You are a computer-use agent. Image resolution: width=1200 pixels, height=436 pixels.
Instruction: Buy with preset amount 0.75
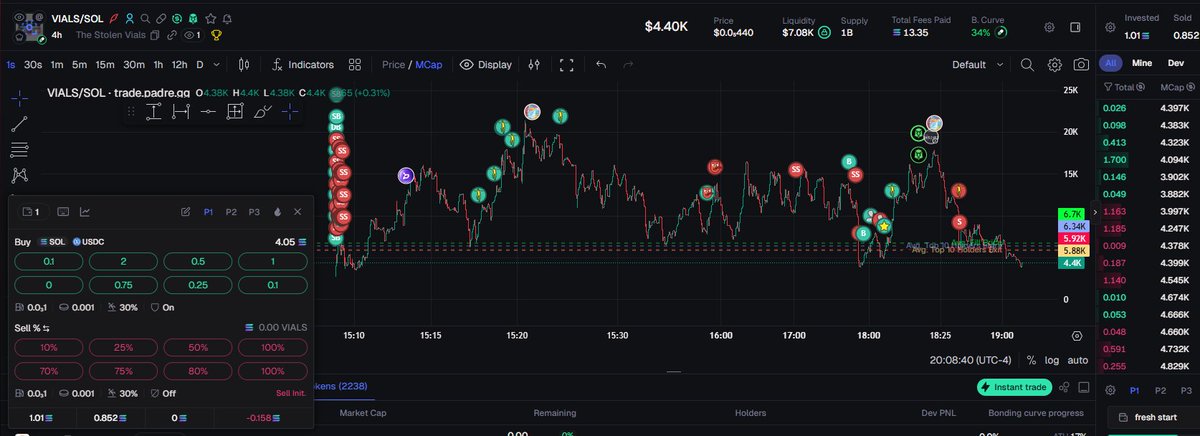(122, 285)
